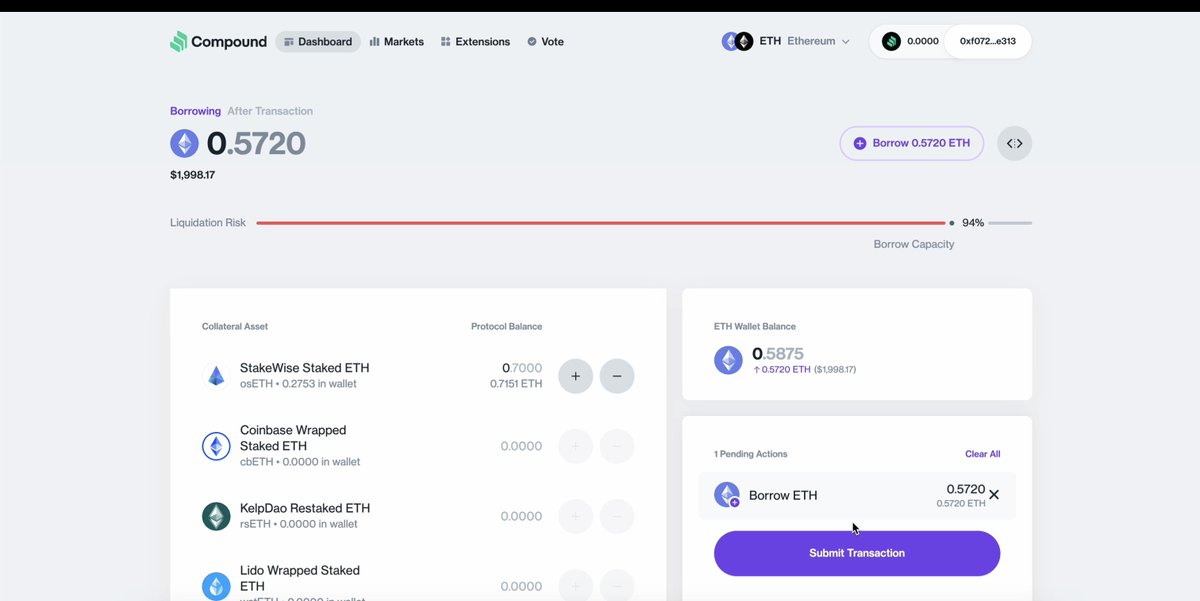Image resolution: width=1200 pixels, height=601 pixels.
Task: Click the 0.5875 wallet balance value
Action: (x=778, y=354)
